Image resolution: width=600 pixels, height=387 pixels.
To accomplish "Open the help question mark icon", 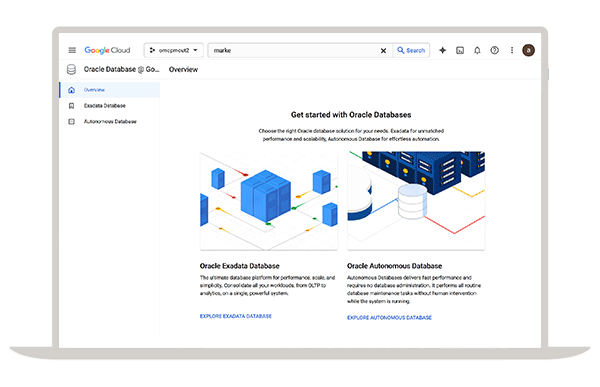I will pos(494,50).
